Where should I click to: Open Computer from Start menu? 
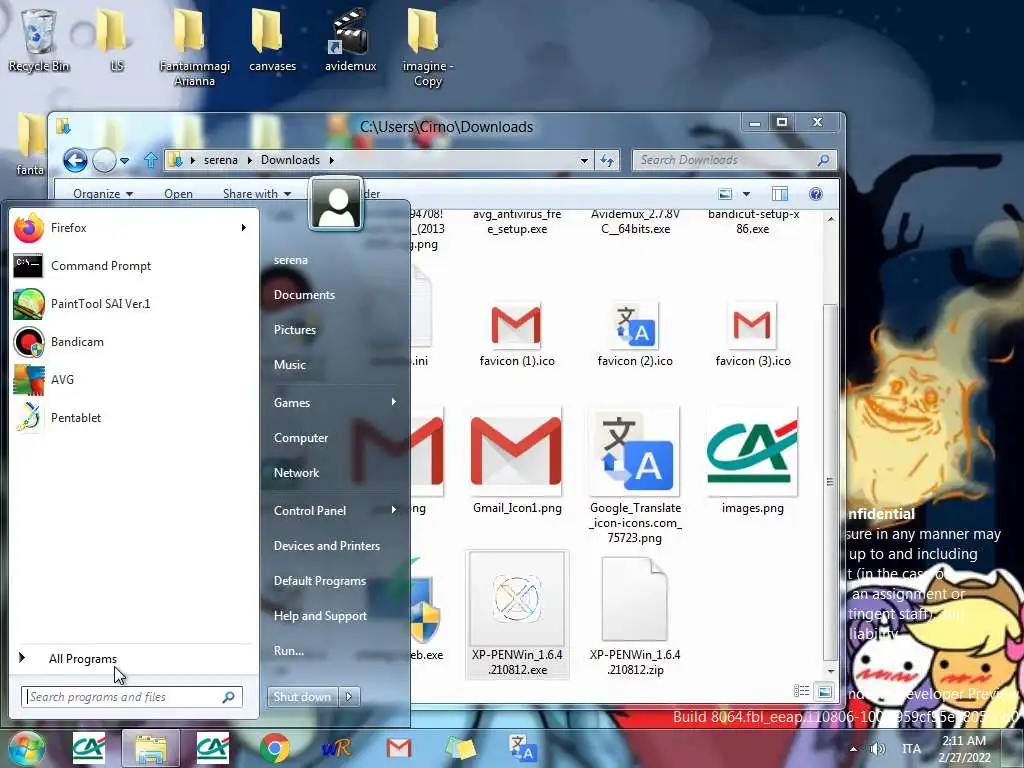(300, 438)
